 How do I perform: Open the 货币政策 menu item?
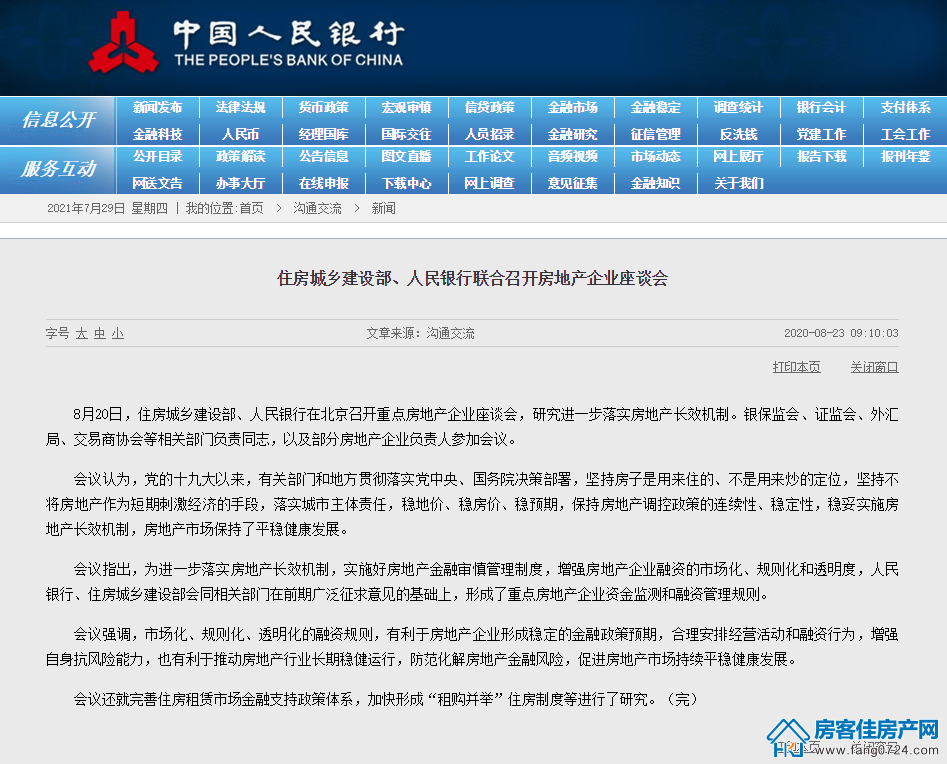click(x=324, y=108)
